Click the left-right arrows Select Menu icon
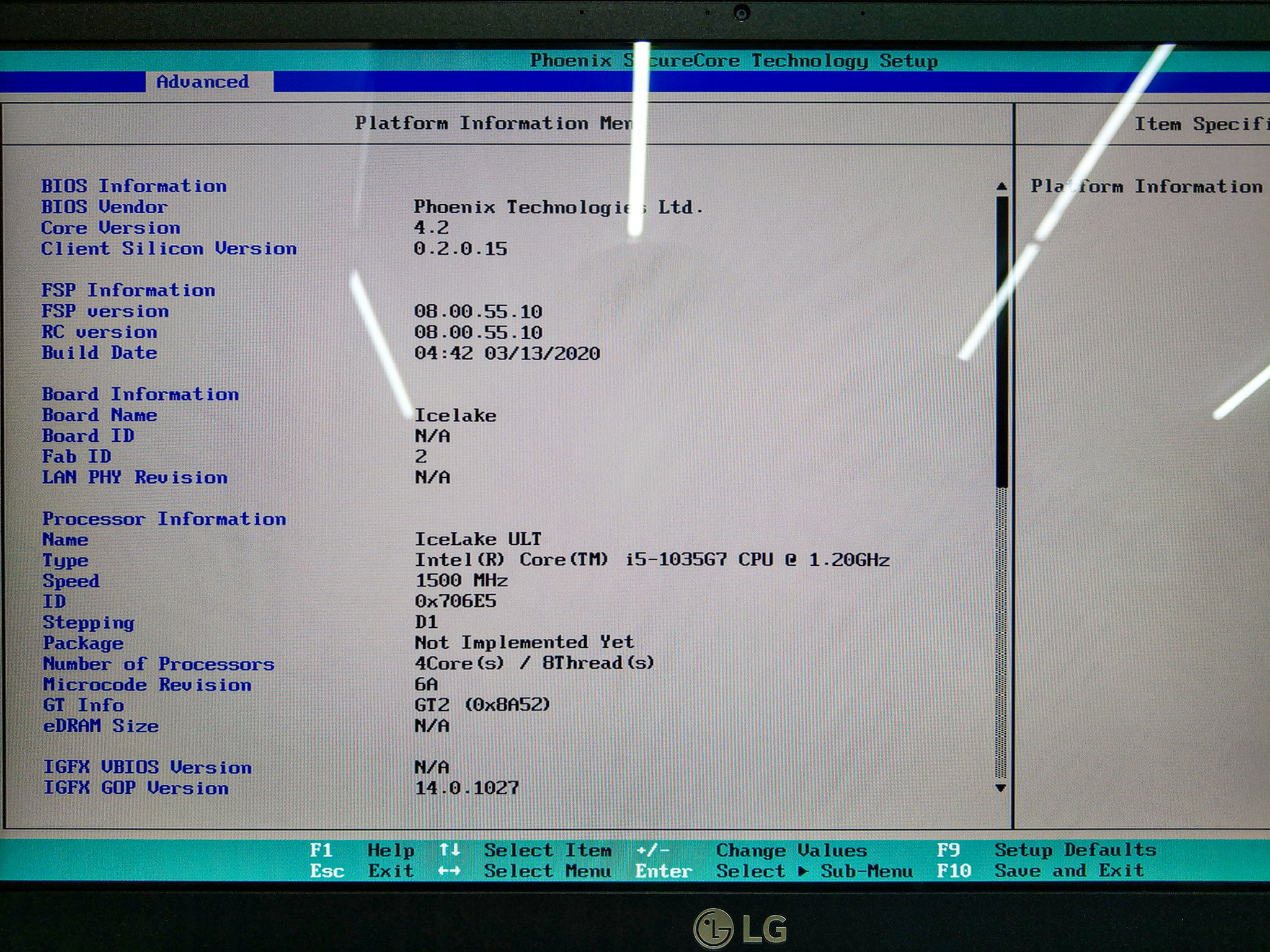Screen dimensions: 1270x952 (450, 871)
